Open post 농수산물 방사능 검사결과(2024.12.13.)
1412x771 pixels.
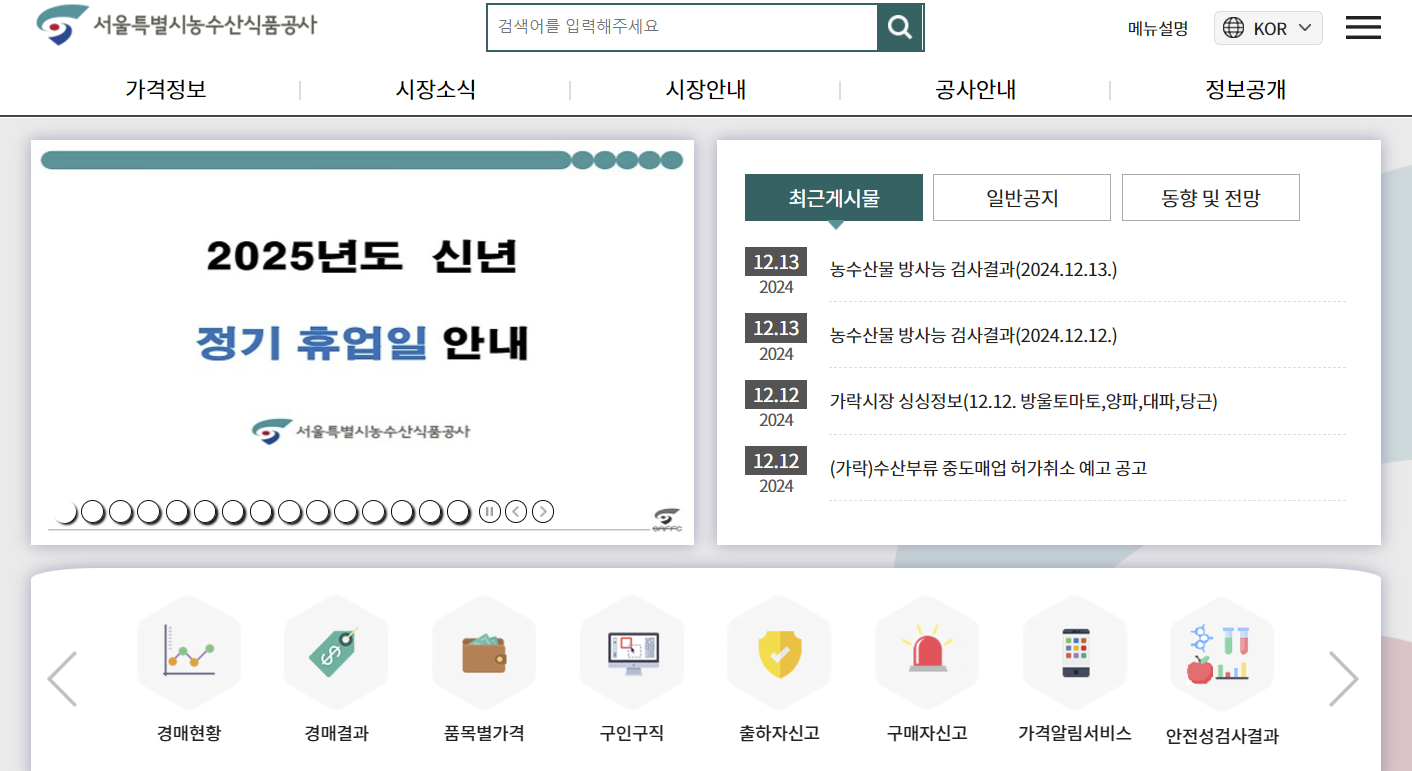point(973,269)
